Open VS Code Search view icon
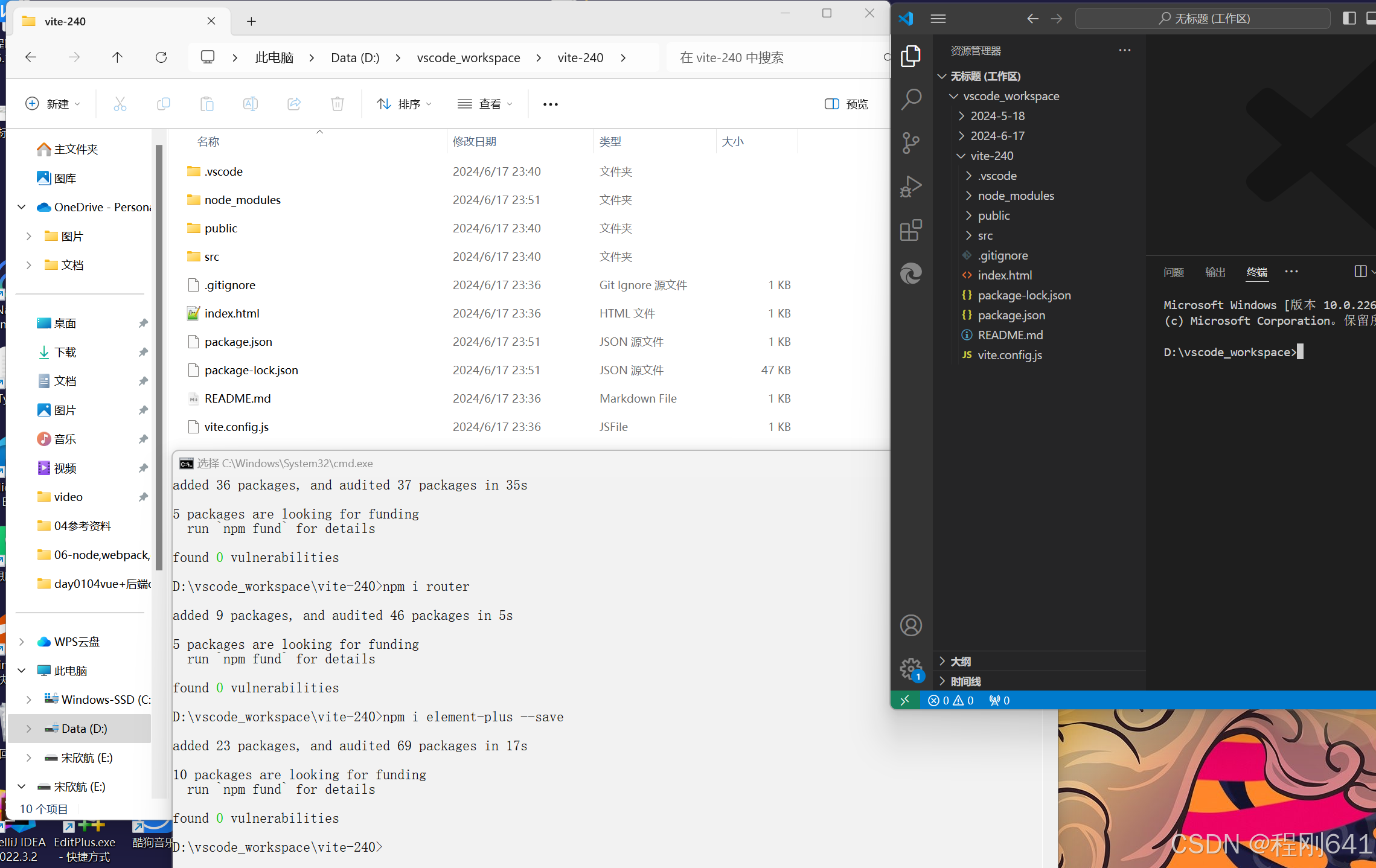The height and width of the screenshot is (868, 1376). tap(910, 100)
